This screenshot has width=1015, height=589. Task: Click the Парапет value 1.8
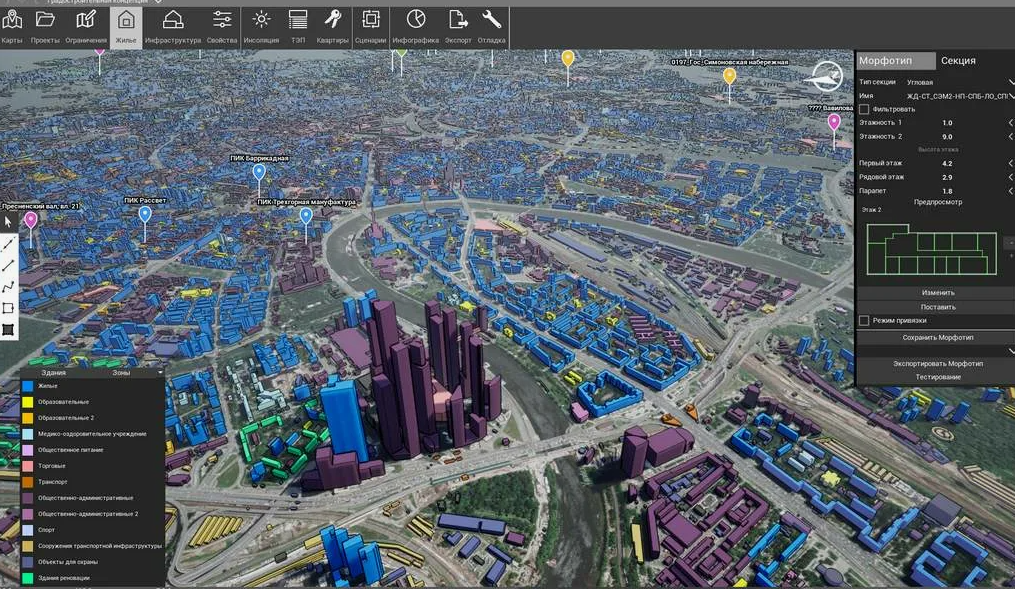pyautogui.click(x=947, y=191)
